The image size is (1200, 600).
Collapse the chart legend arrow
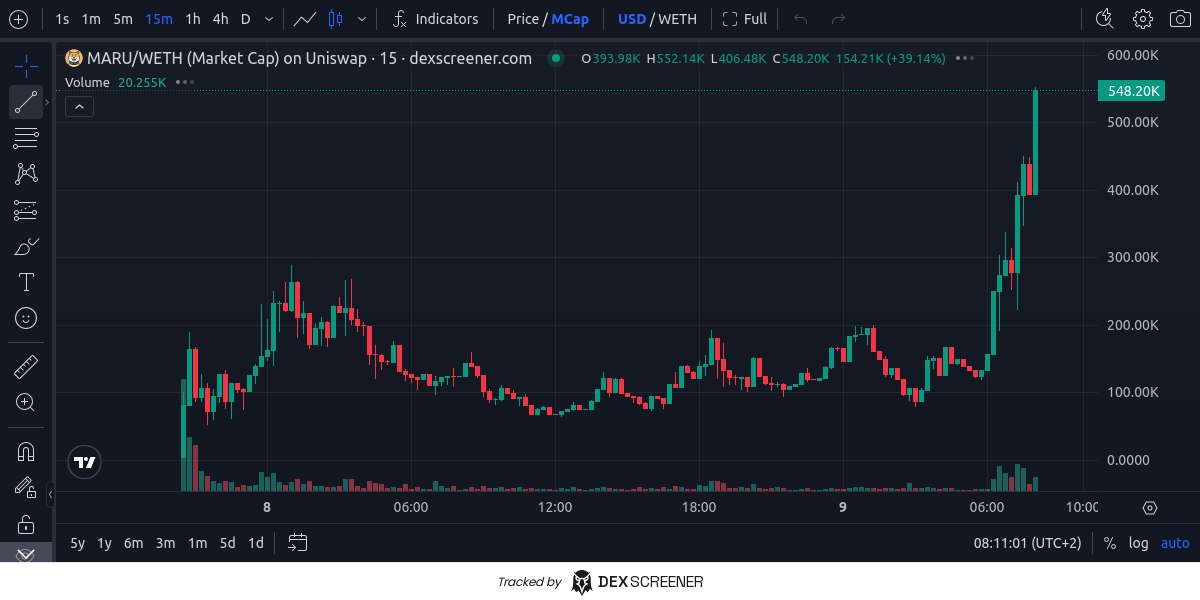pos(80,106)
